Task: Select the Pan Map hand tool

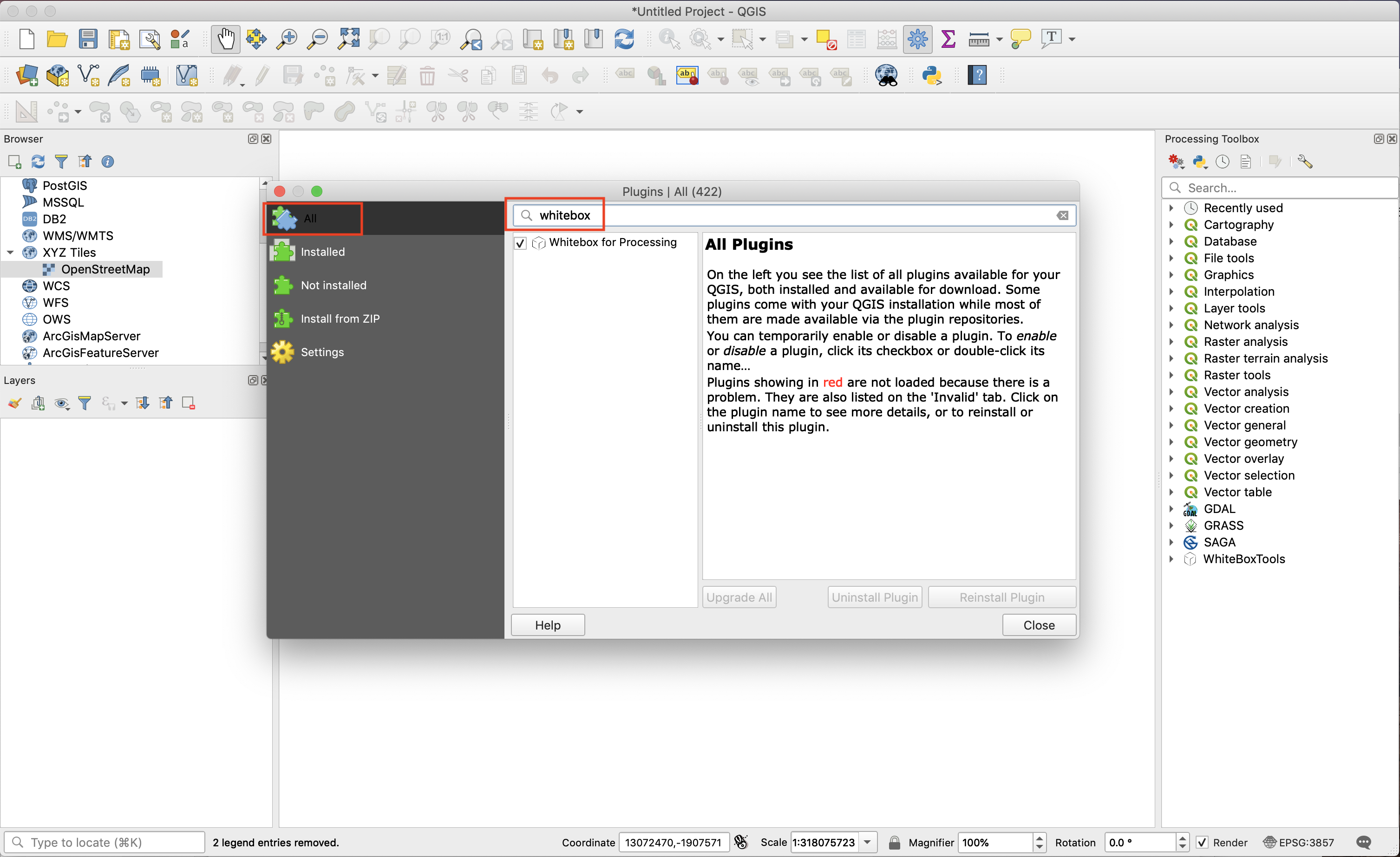Action: (x=226, y=39)
